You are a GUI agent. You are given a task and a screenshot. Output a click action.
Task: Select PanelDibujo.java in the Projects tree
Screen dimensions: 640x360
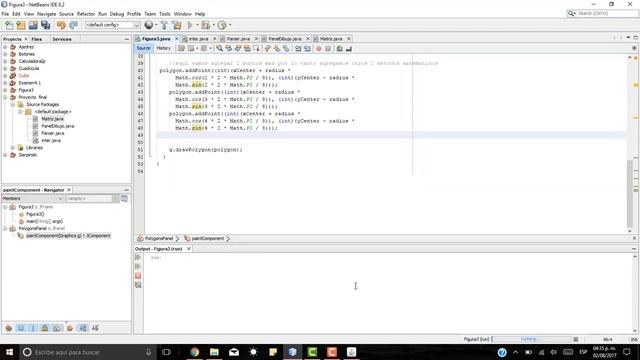58,126
